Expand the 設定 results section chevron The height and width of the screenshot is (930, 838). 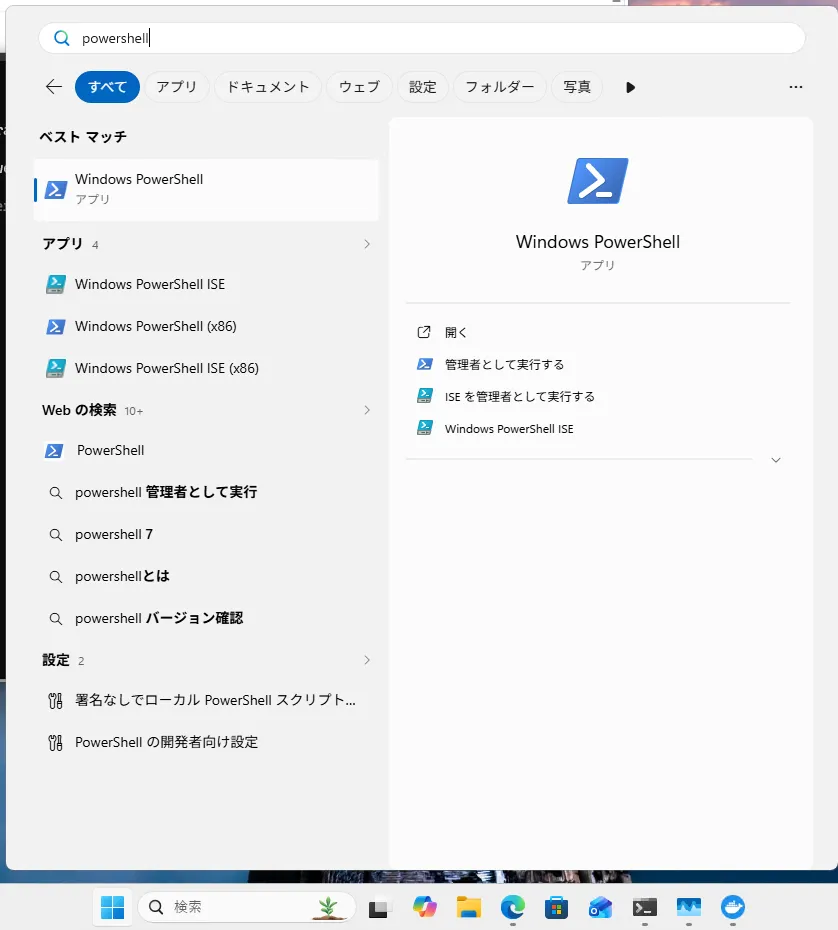pos(367,660)
